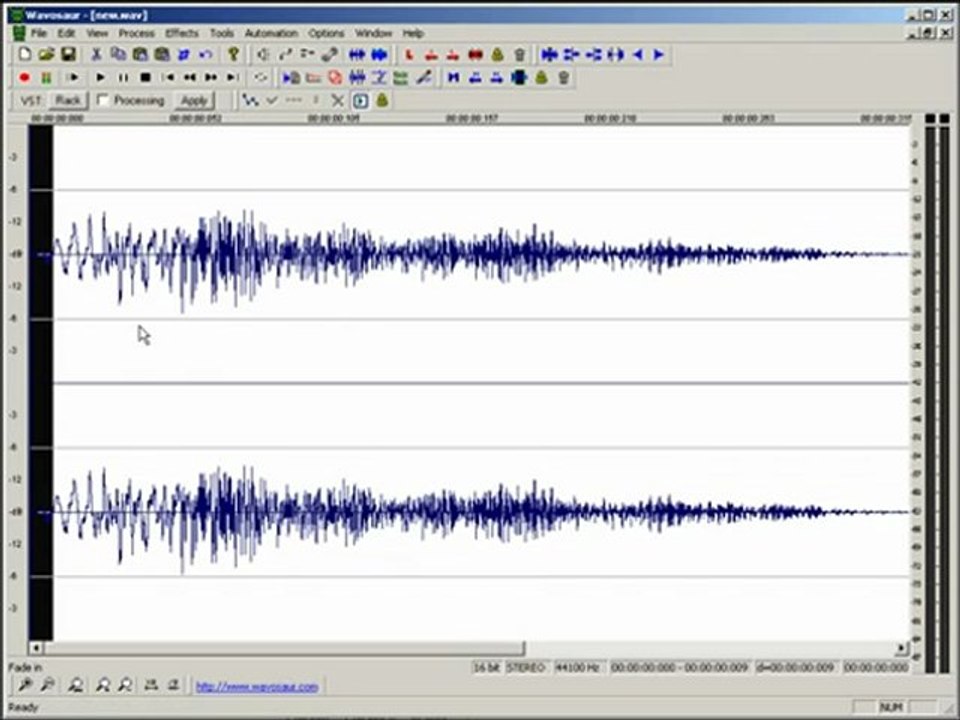Click the green level meter icon beside record
The image size is (960, 720).
point(47,78)
